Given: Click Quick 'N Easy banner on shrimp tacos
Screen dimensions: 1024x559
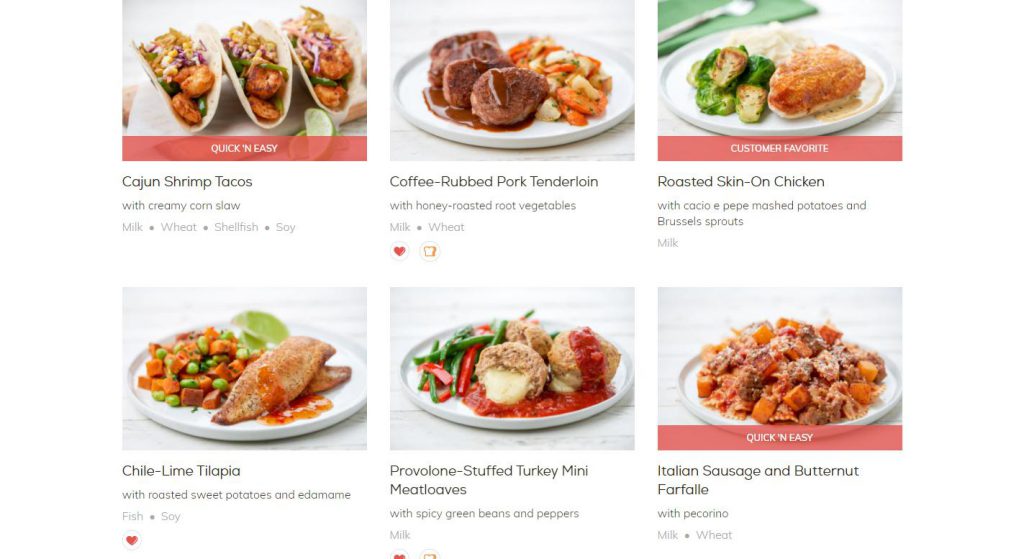Looking at the screenshot, I should pos(244,148).
